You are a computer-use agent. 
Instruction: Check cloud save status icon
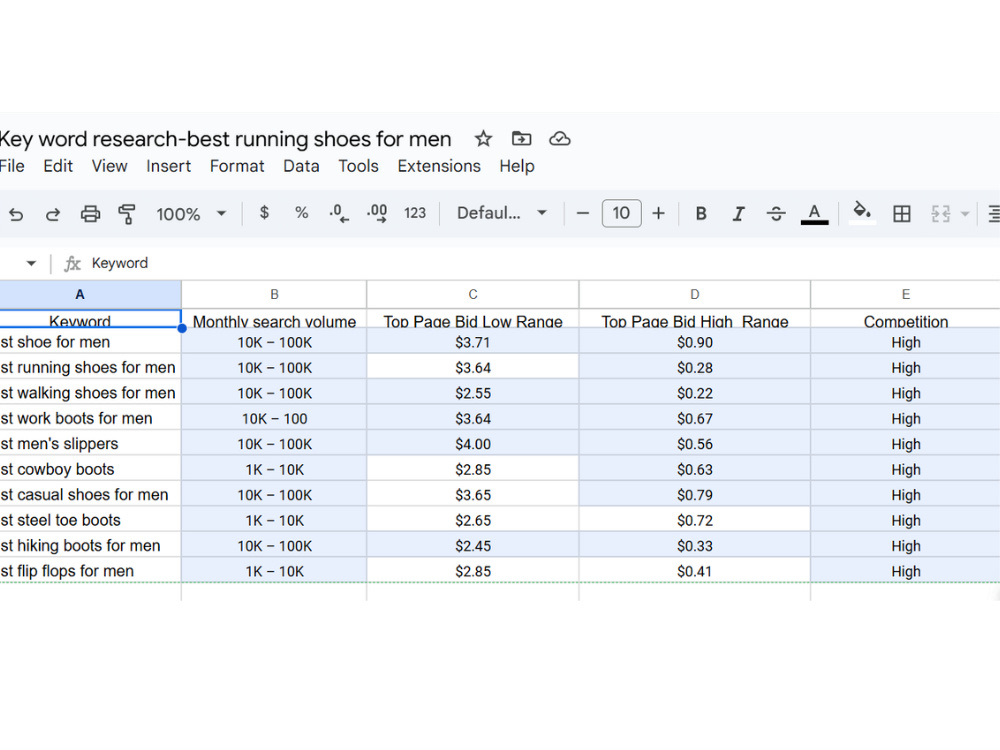559,138
